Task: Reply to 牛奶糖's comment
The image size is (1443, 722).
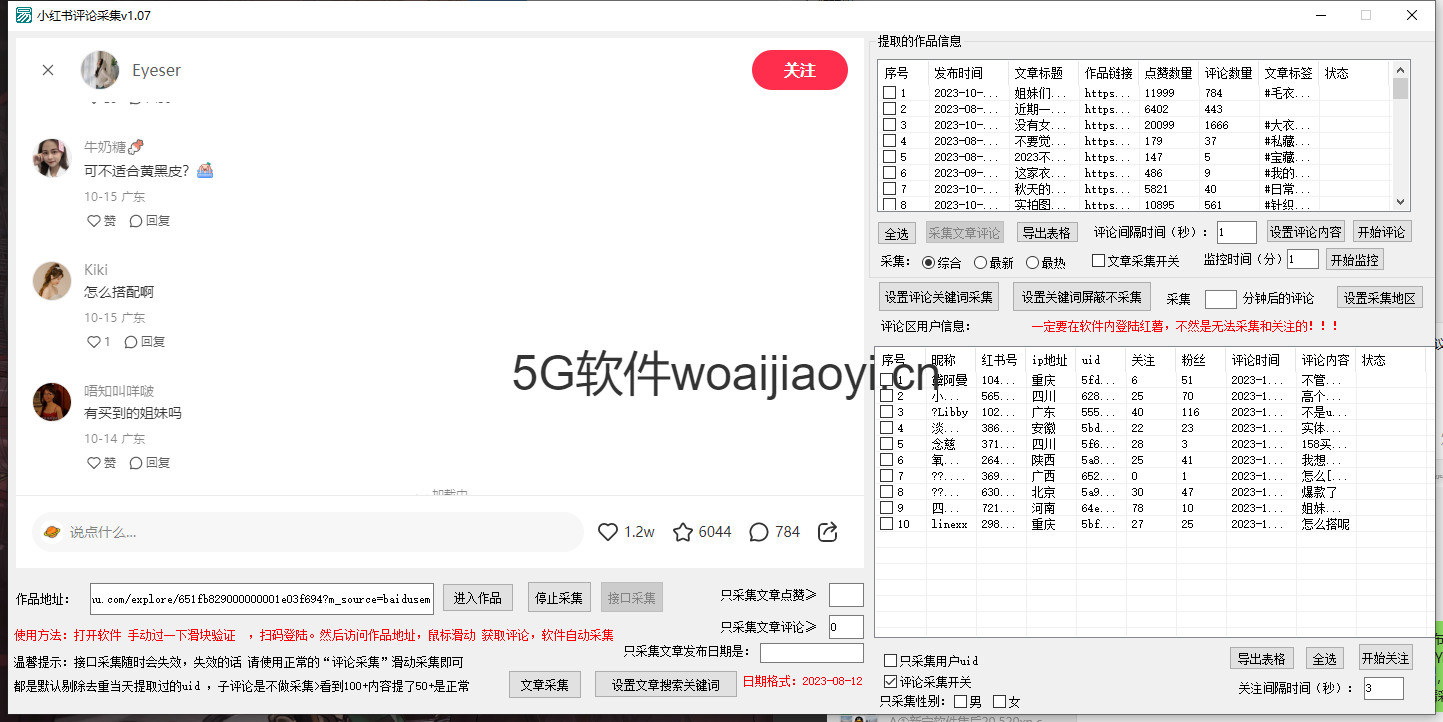Action: (150, 221)
